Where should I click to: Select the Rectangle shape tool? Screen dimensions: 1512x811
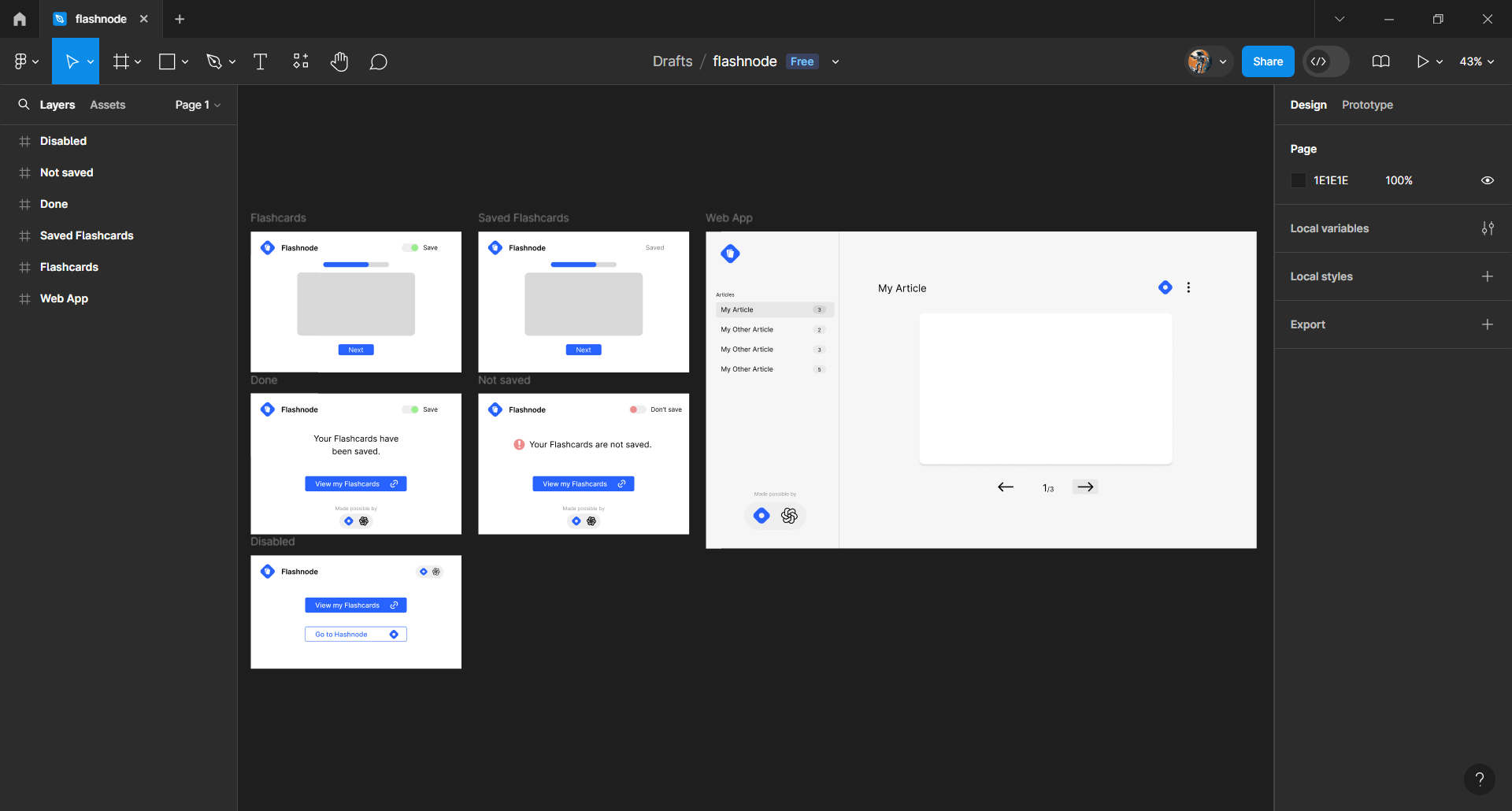click(167, 61)
